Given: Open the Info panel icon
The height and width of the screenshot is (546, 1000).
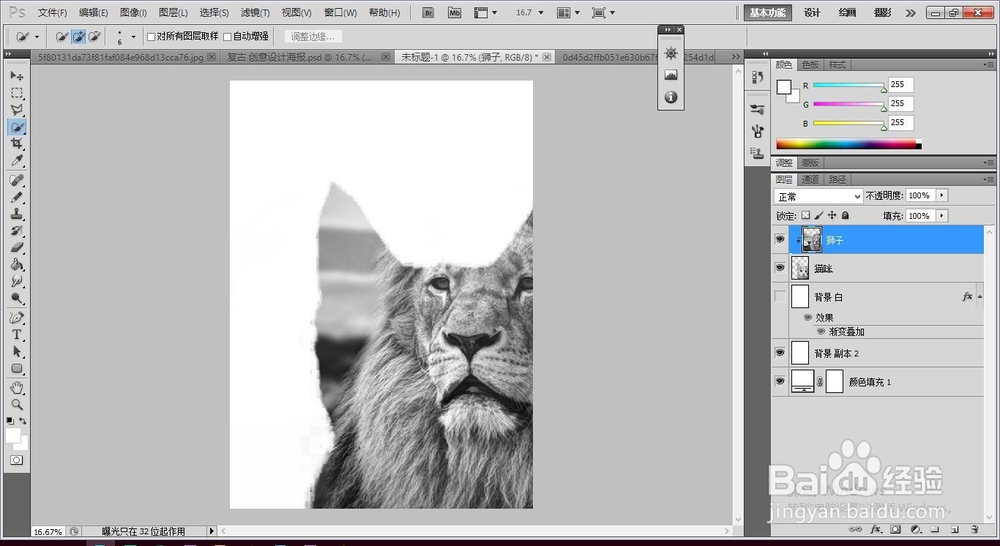Looking at the screenshot, I should pyautogui.click(x=670, y=97).
